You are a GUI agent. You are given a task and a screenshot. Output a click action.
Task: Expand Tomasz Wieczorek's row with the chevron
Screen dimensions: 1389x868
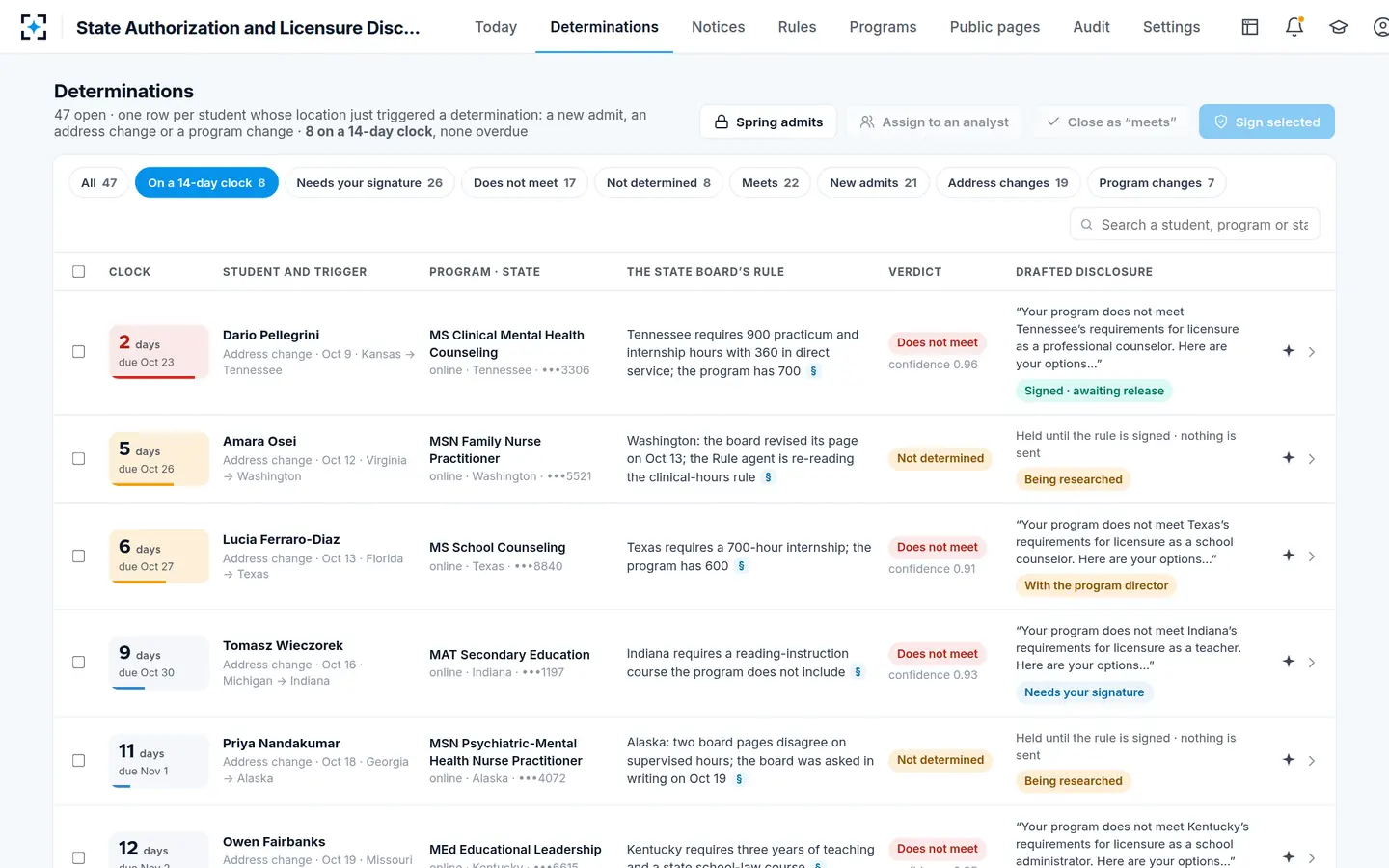coord(1312,663)
